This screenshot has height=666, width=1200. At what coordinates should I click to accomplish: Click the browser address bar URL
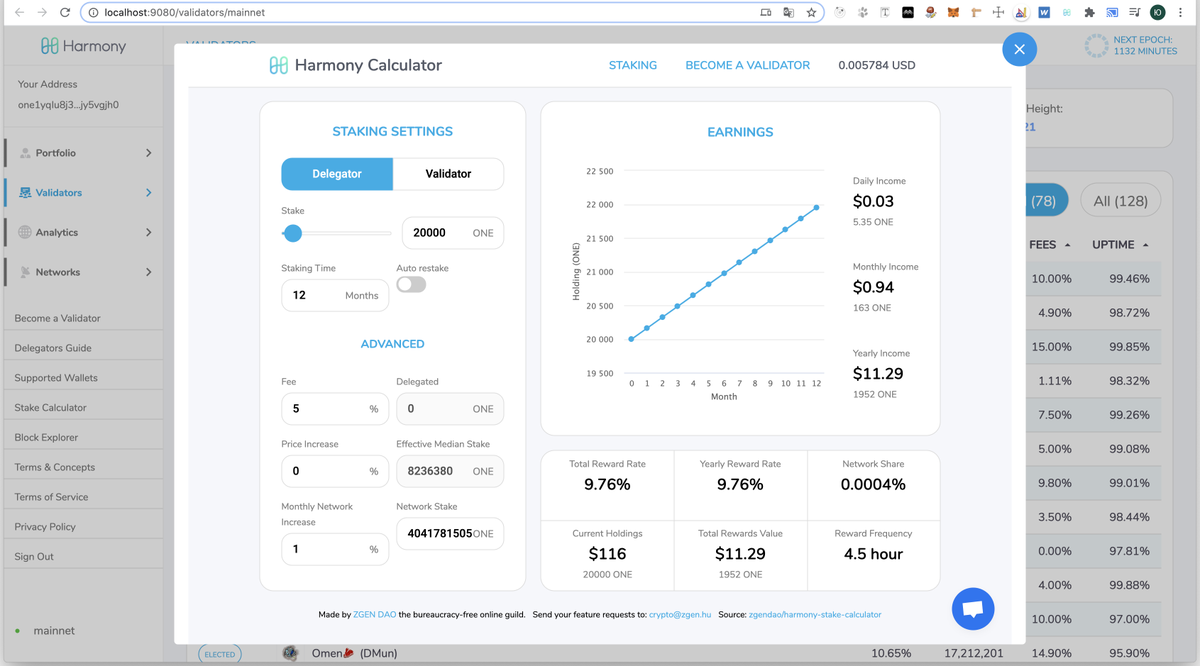click(184, 13)
